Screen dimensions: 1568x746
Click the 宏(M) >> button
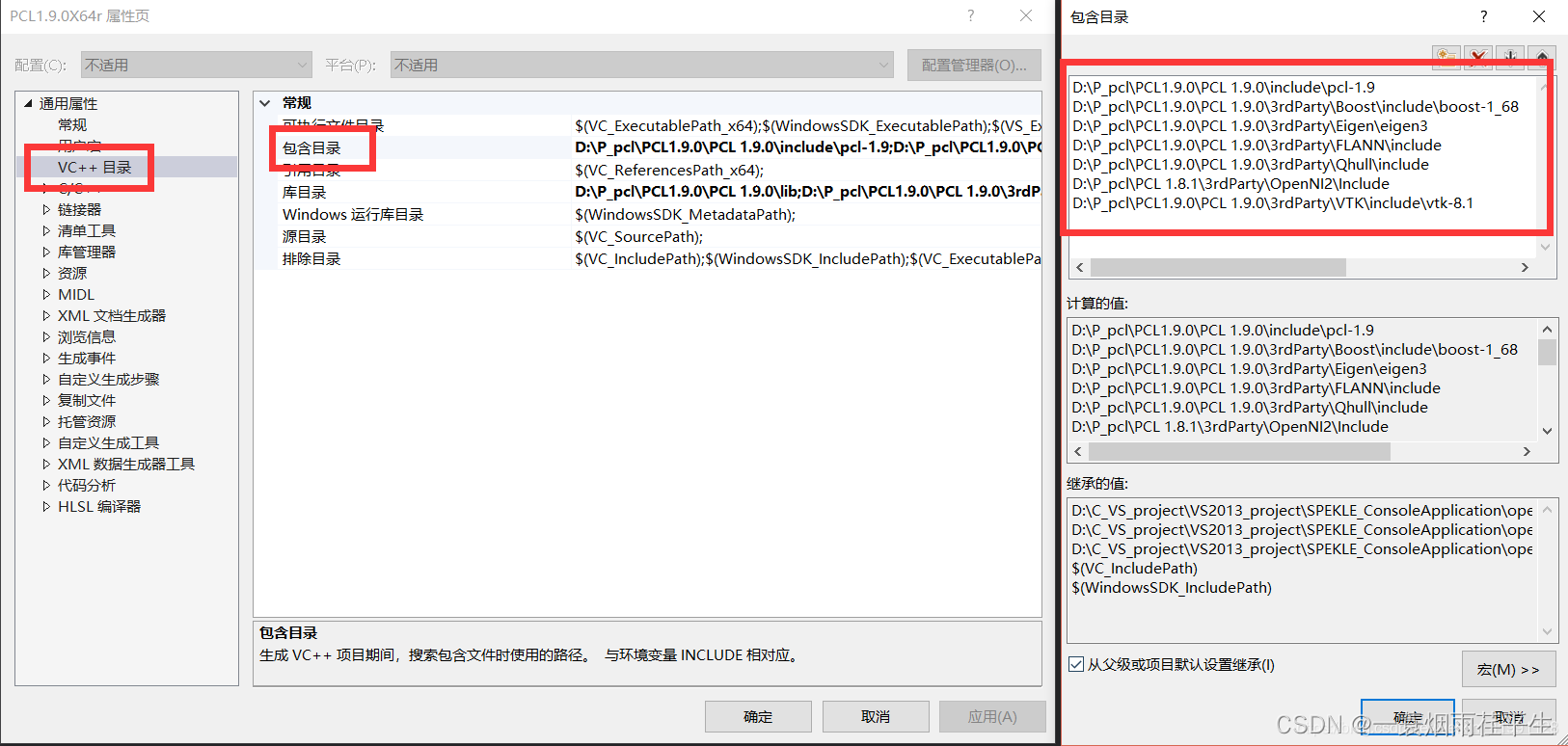coord(1508,669)
